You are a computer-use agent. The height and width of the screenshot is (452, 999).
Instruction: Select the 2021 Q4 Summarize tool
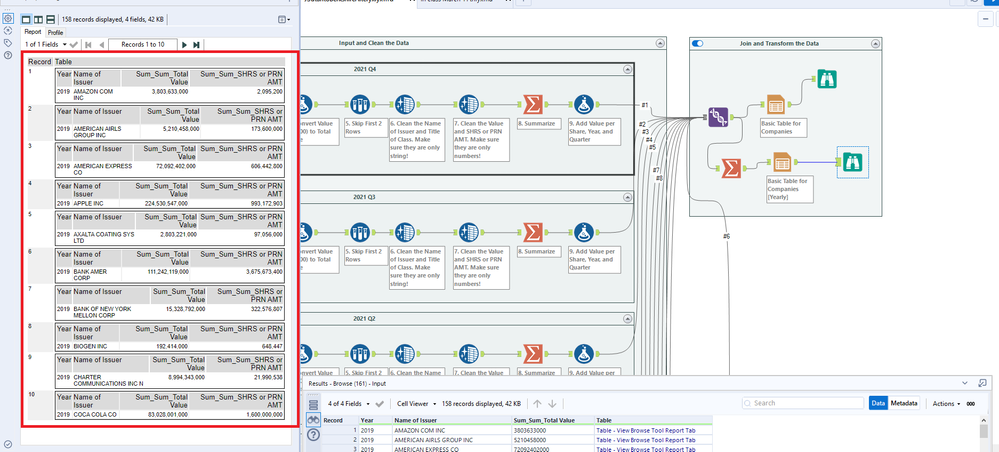pos(532,106)
